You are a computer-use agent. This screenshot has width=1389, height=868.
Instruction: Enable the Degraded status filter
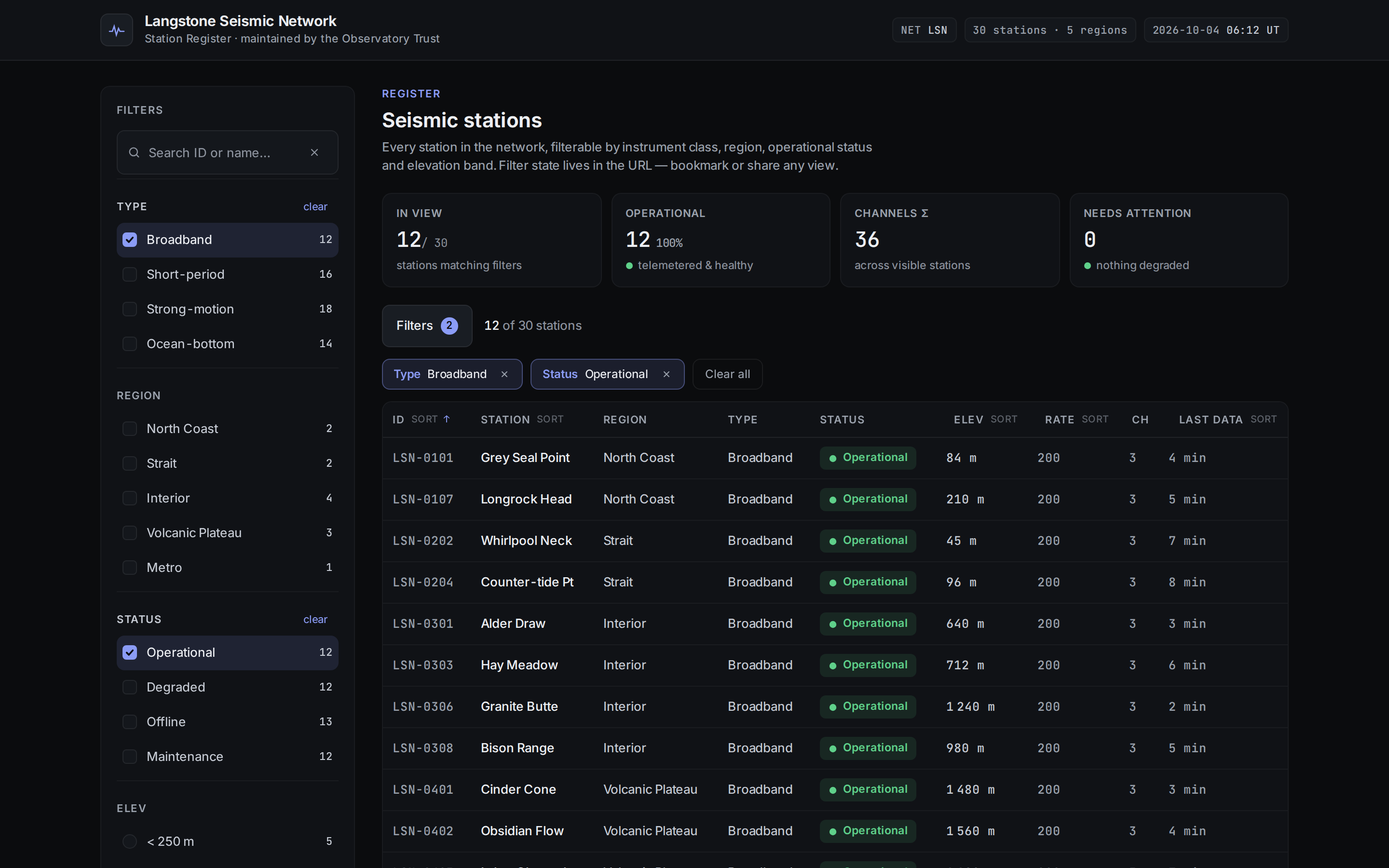(130, 687)
